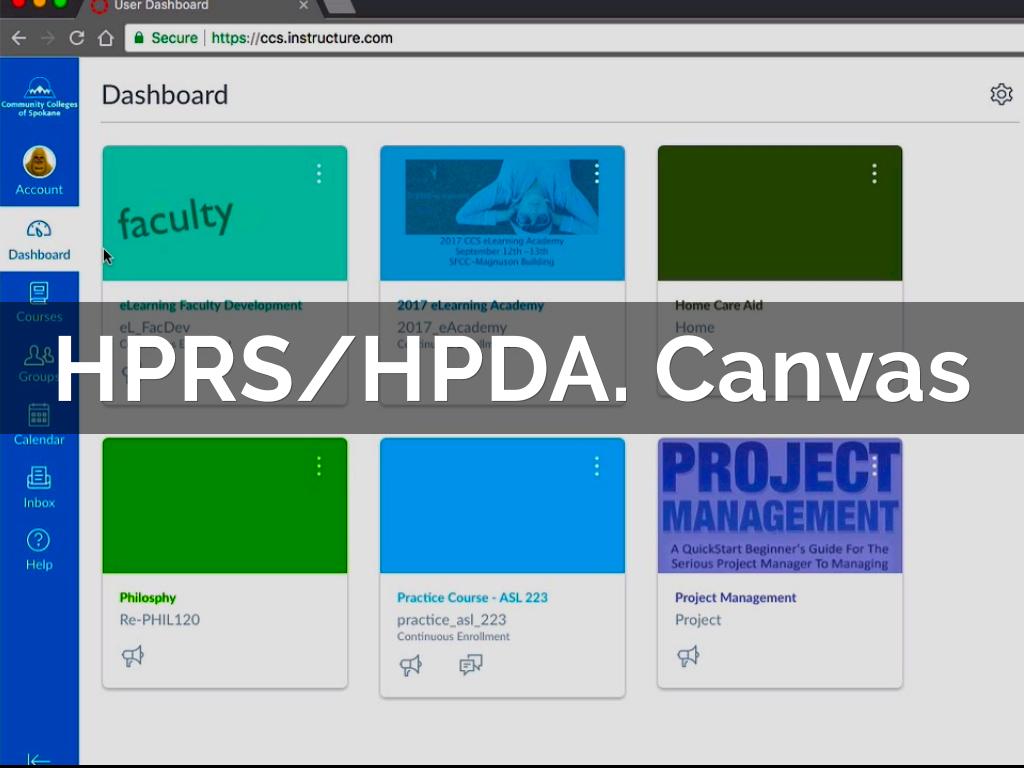Collapse the global navigation sidebar

(x=39, y=759)
